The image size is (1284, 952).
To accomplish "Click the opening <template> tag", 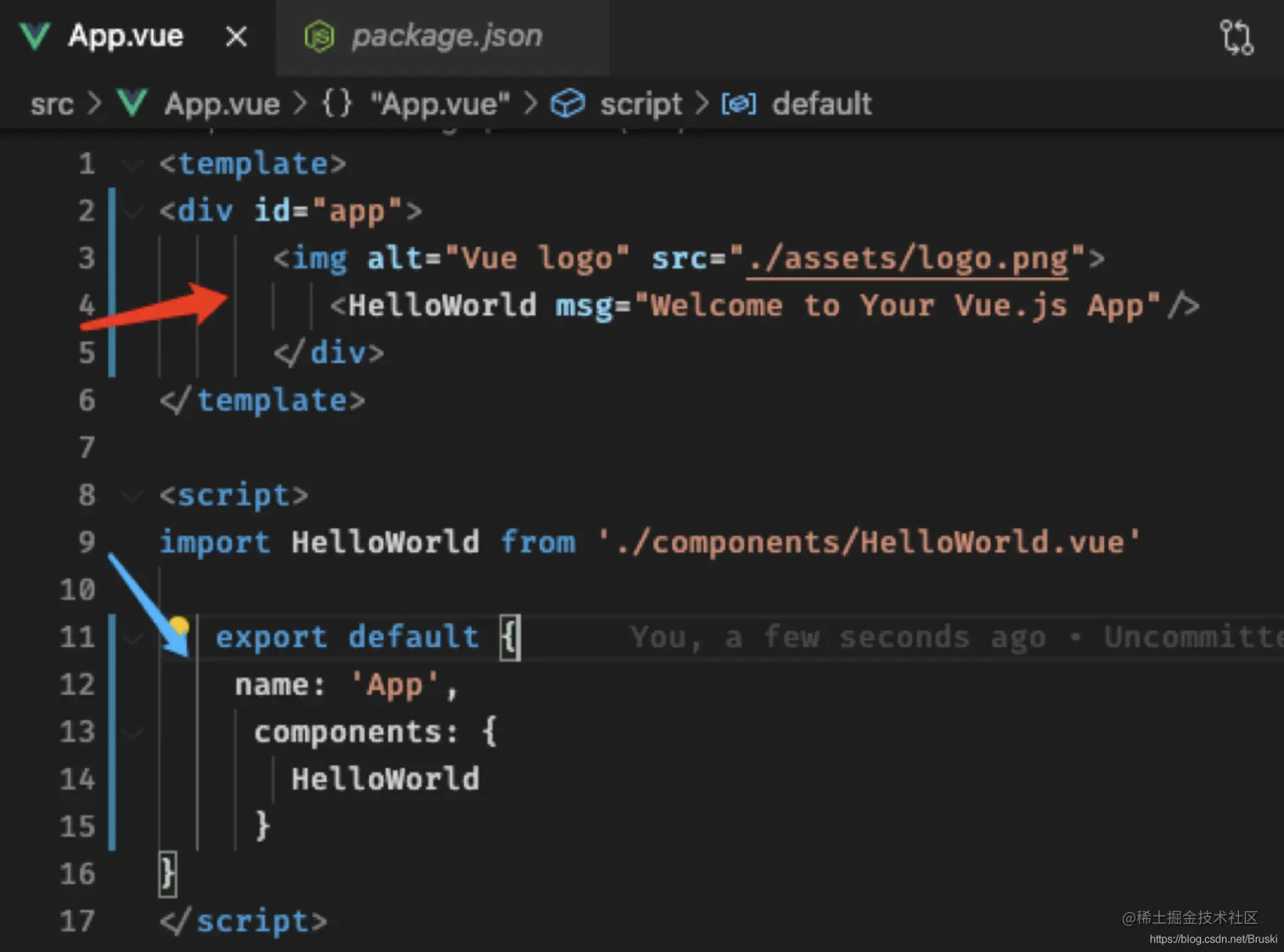I will (x=253, y=163).
